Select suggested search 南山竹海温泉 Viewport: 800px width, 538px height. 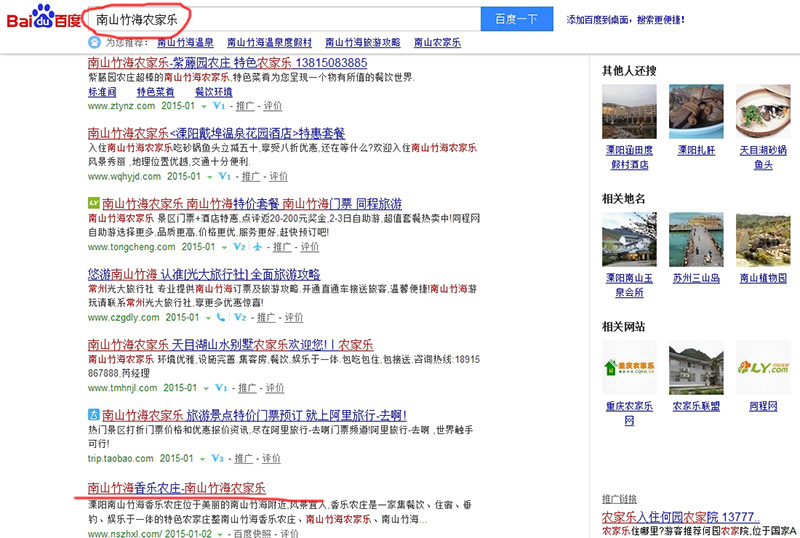tap(185, 42)
